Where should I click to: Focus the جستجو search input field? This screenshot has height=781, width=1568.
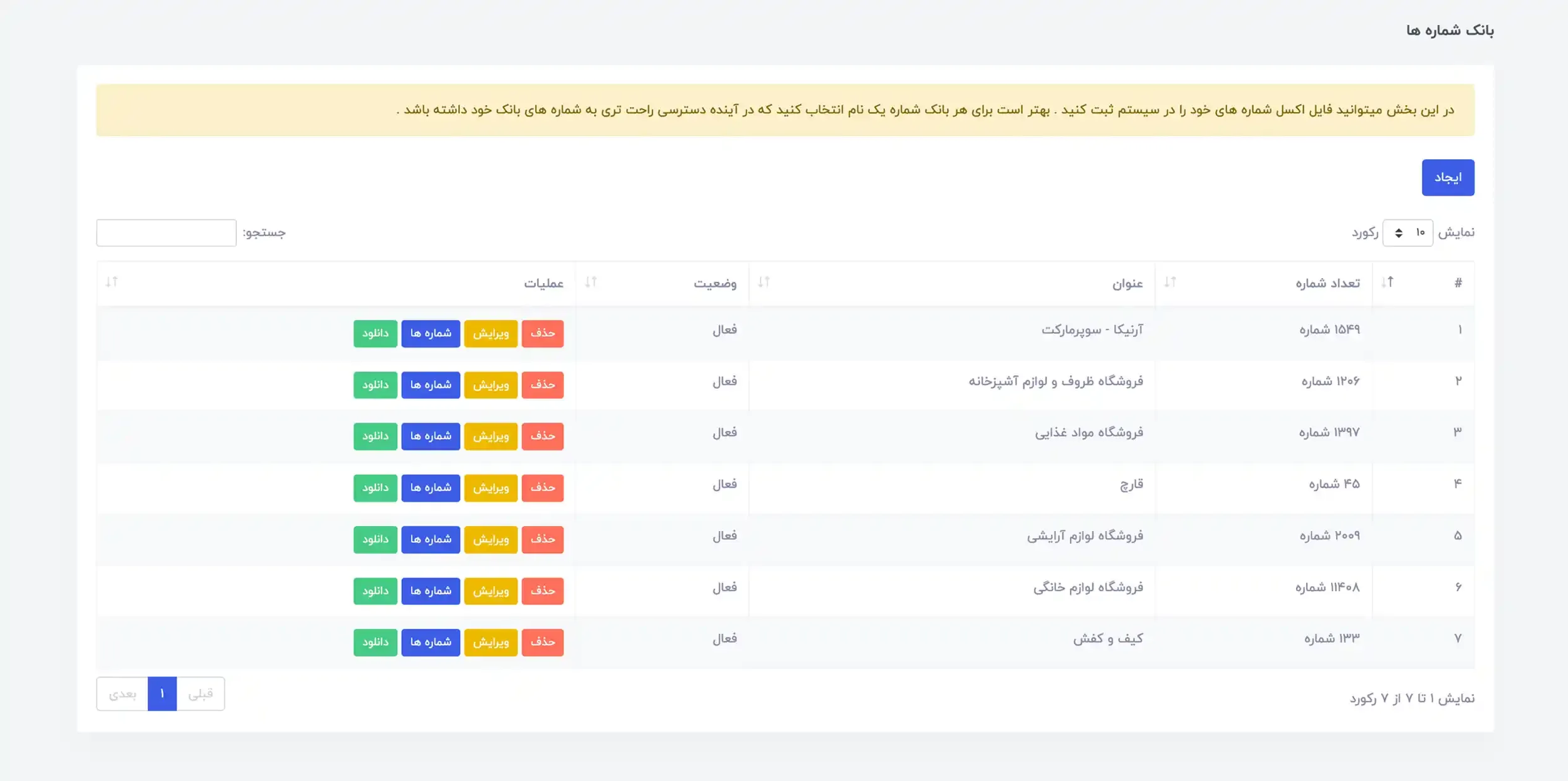click(166, 233)
